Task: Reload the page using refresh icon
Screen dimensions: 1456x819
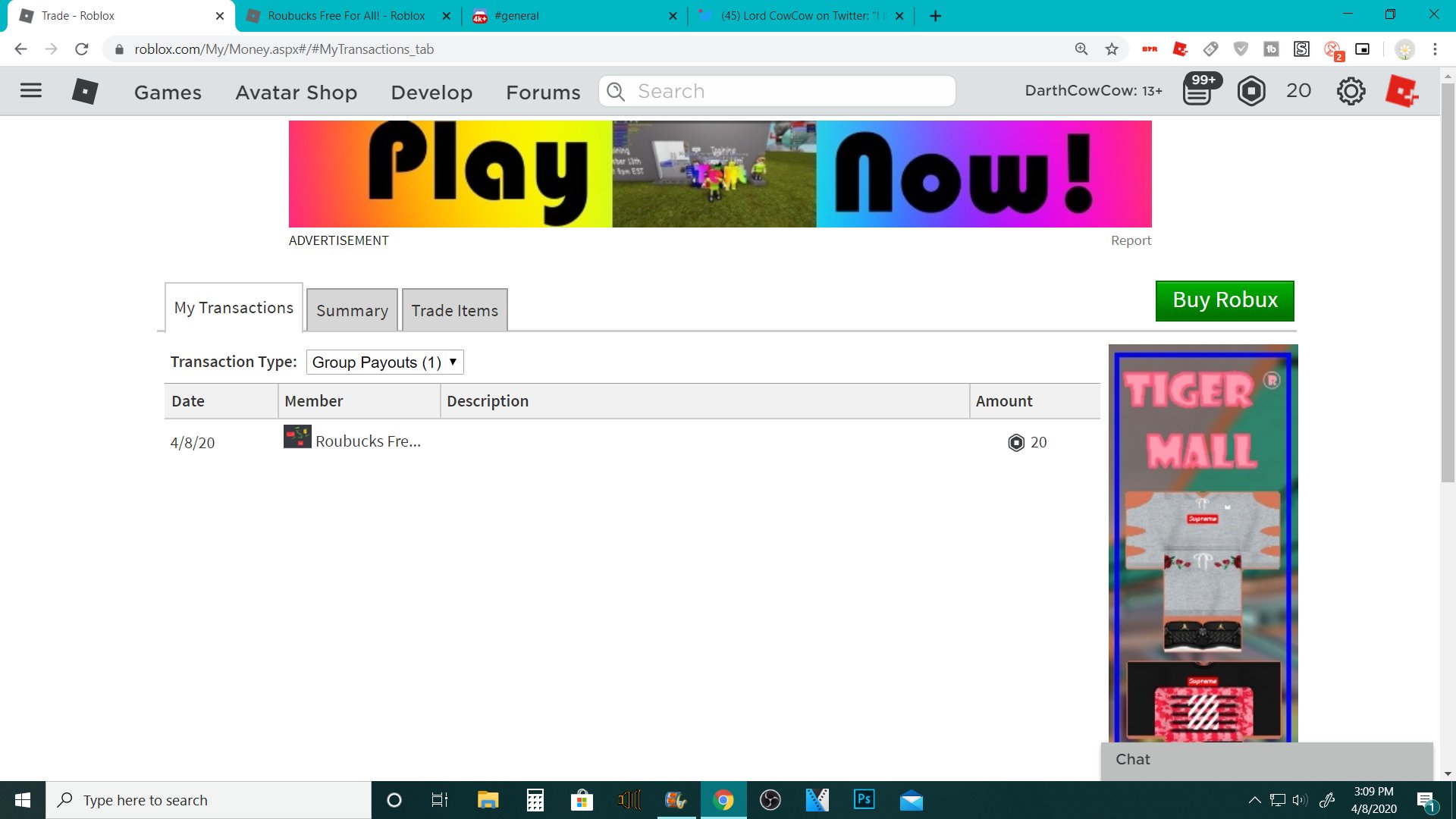Action: [82, 49]
